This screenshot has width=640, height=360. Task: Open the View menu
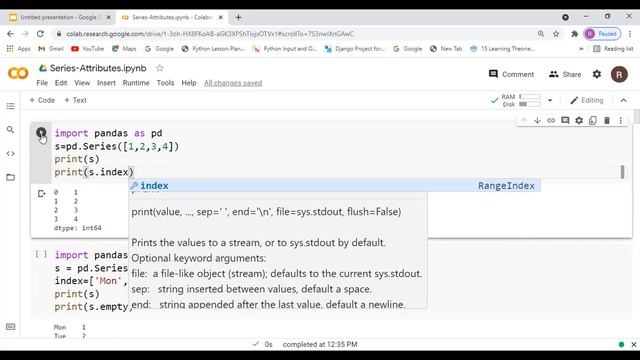tap(82, 83)
